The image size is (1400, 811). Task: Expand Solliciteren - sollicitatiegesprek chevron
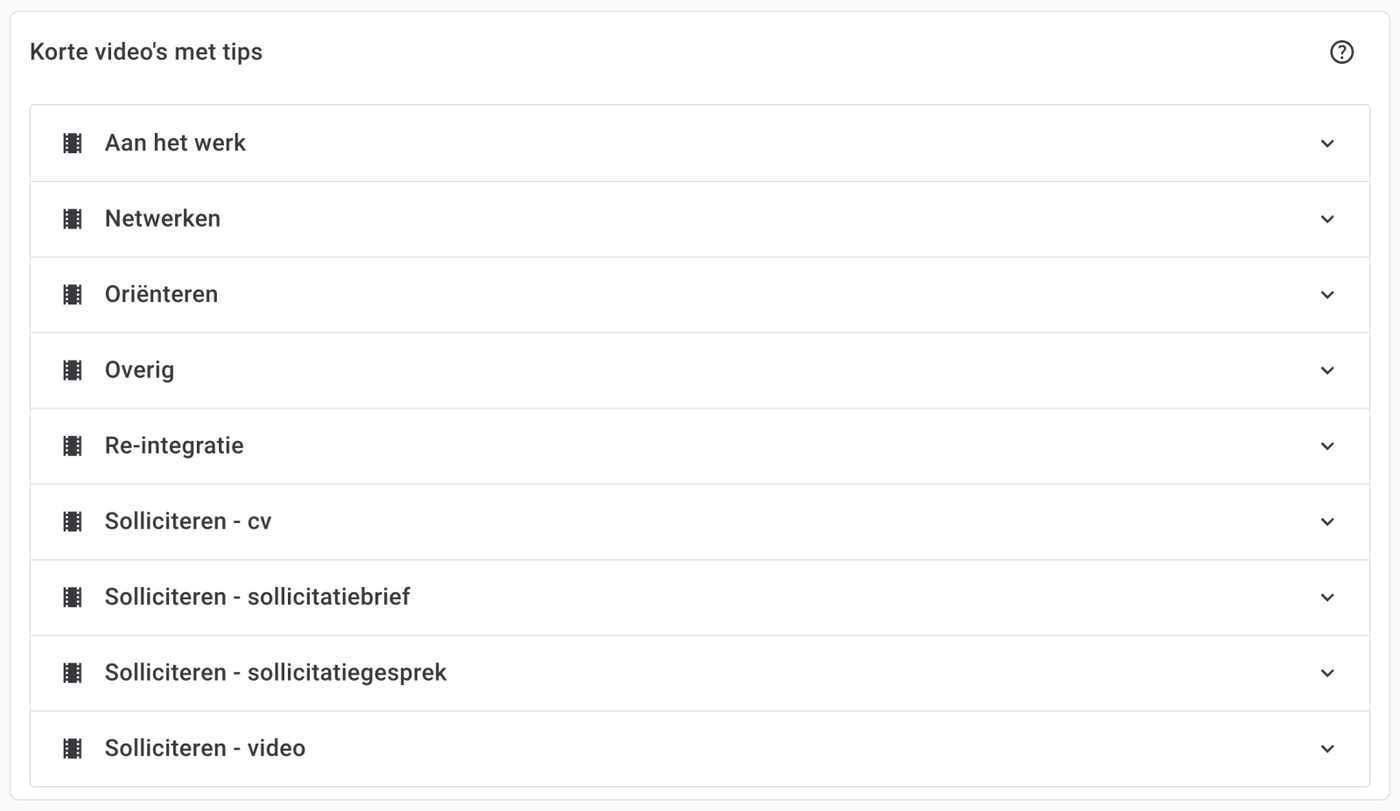pyautogui.click(x=1327, y=673)
